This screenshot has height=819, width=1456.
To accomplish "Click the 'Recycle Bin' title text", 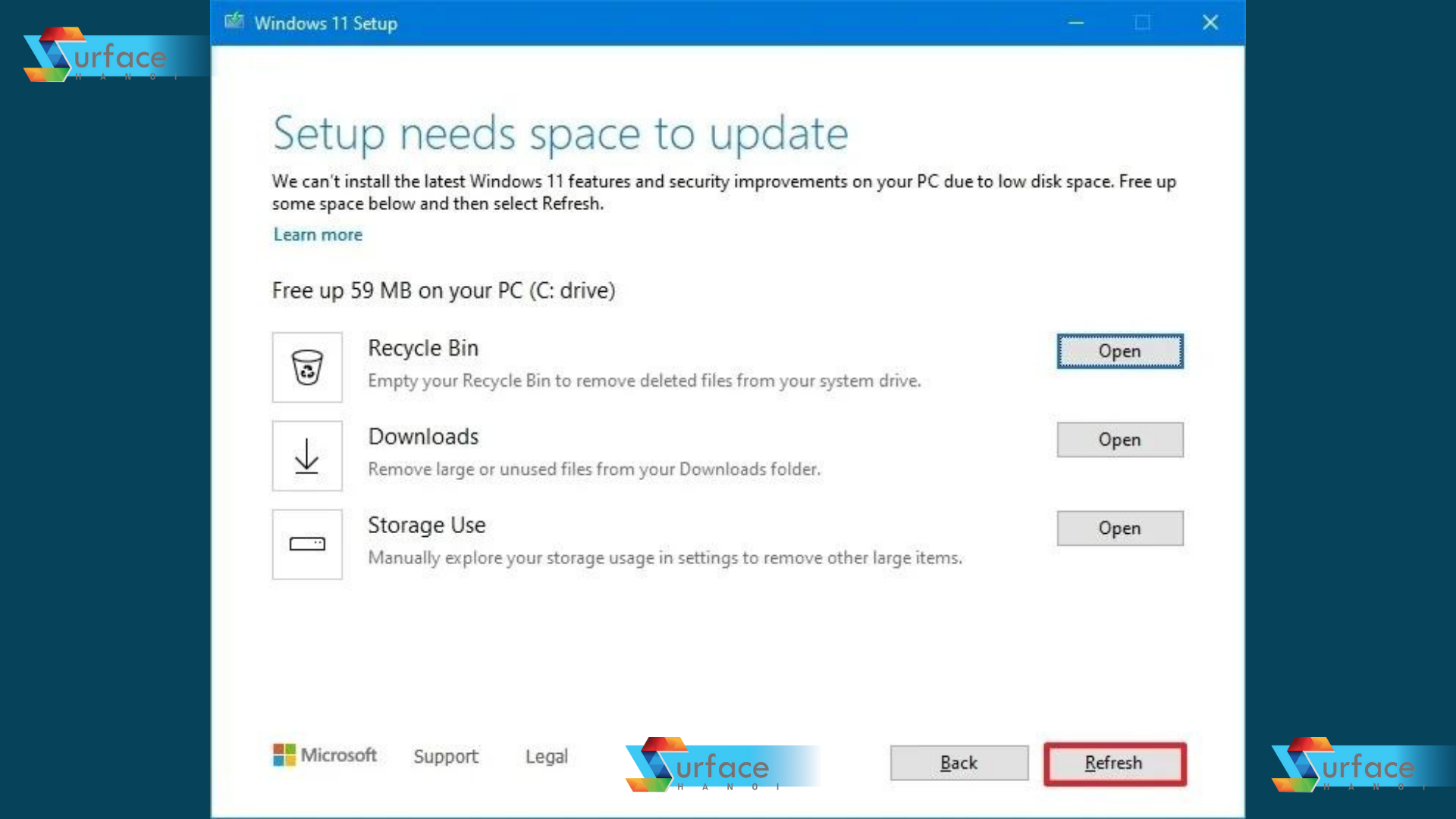I will point(423,348).
